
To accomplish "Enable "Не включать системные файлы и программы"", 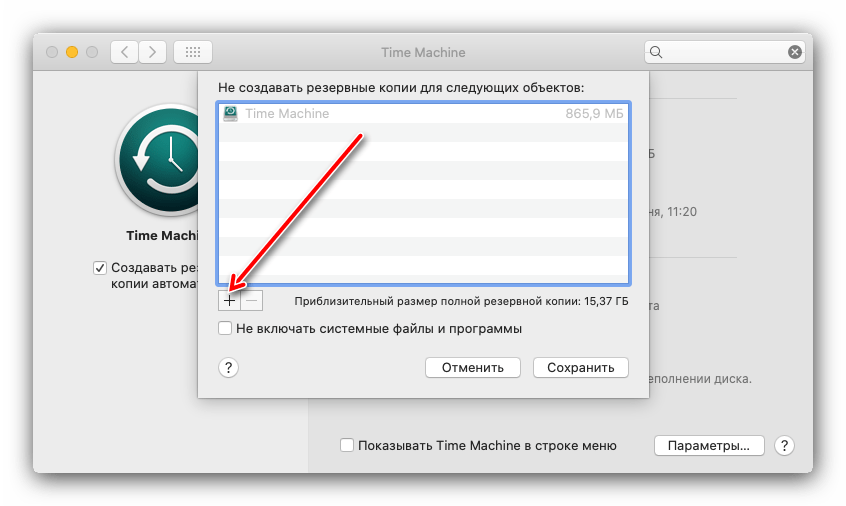I will pyautogui.click(x=225, y=329).
